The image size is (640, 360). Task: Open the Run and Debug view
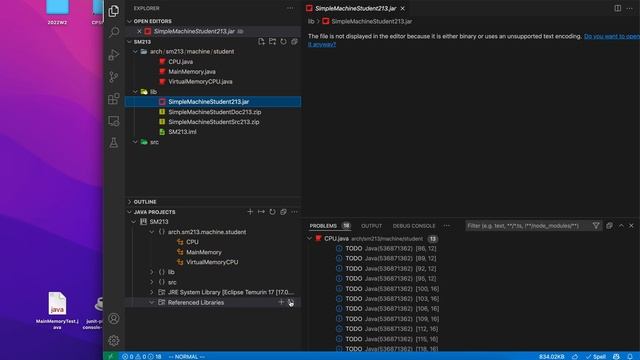pos(114,55)
